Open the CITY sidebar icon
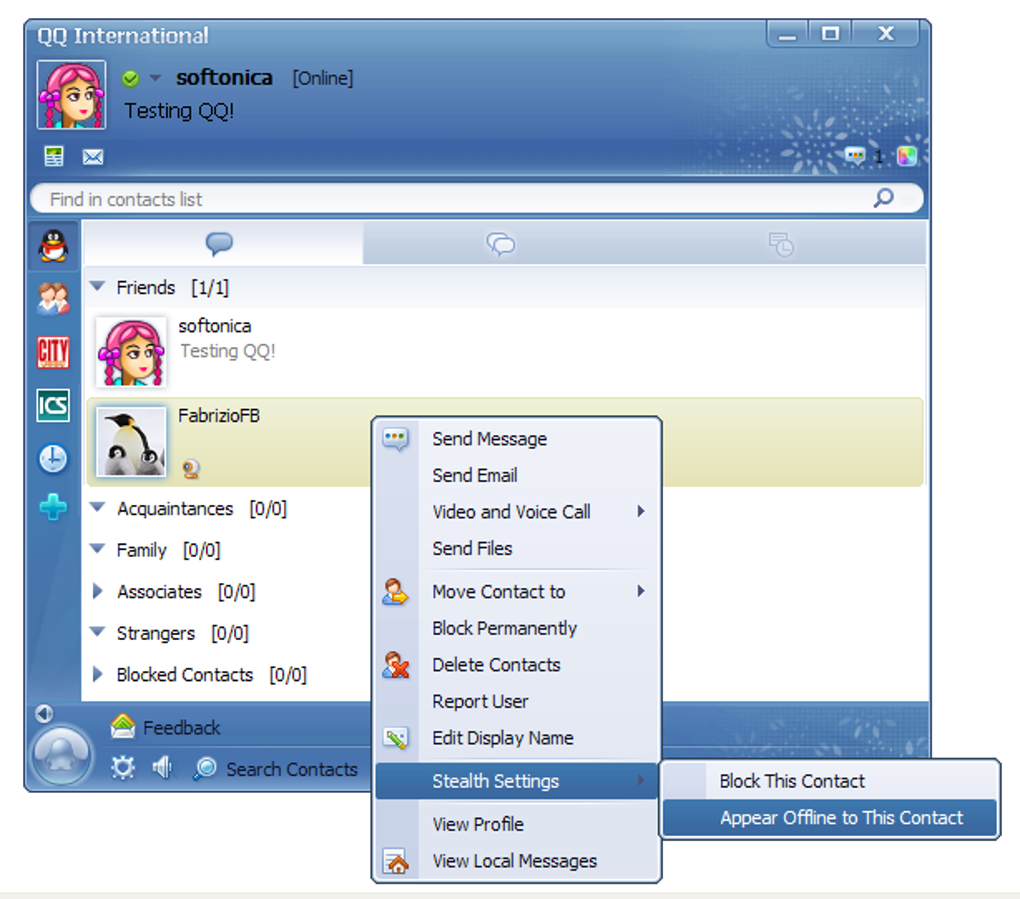This screenshot has height=899, width=1020. coord(53,353)
